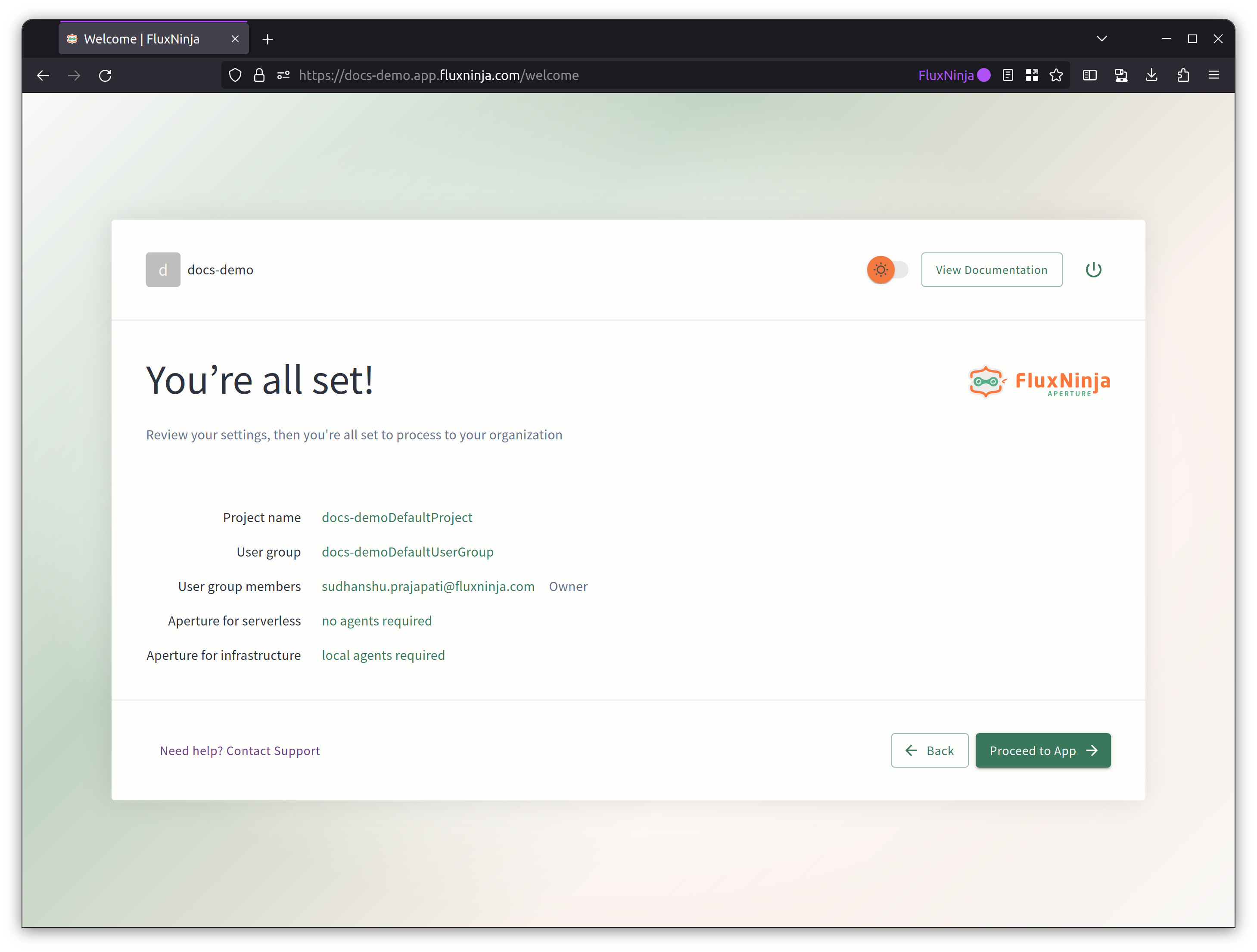Click the browser forward arrow
Image resolution: width=1257 pixels, height=952 pixels.
[74, 75]
